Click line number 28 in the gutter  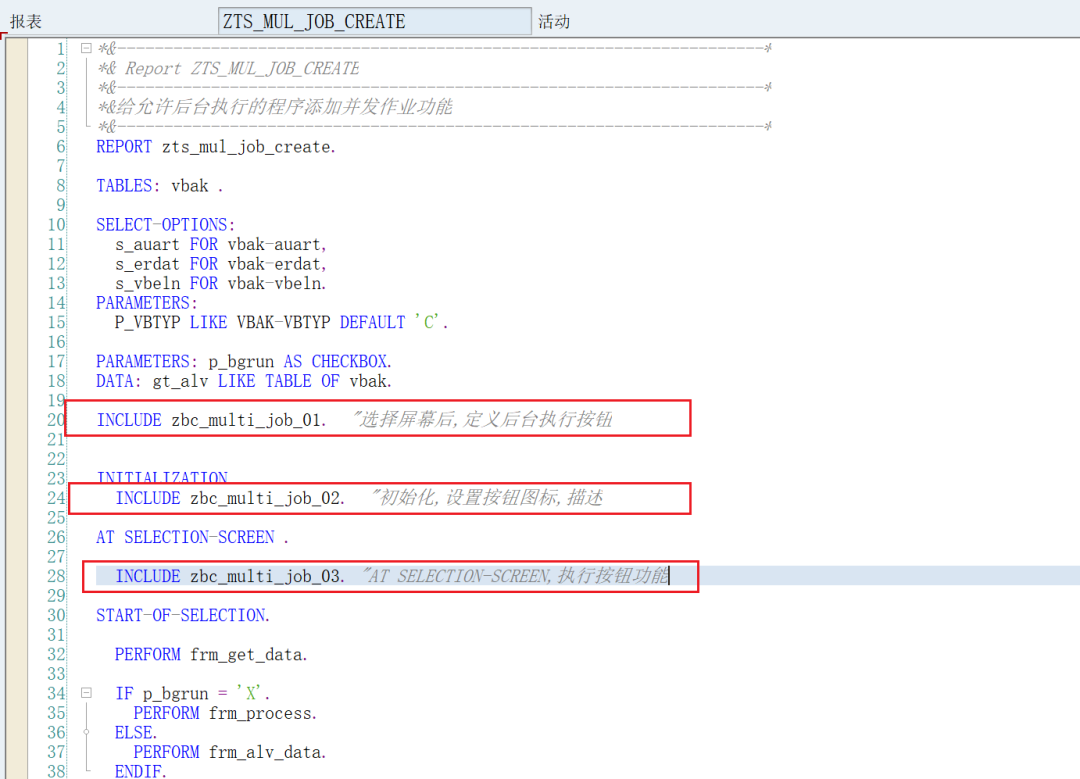coord(56,576)
